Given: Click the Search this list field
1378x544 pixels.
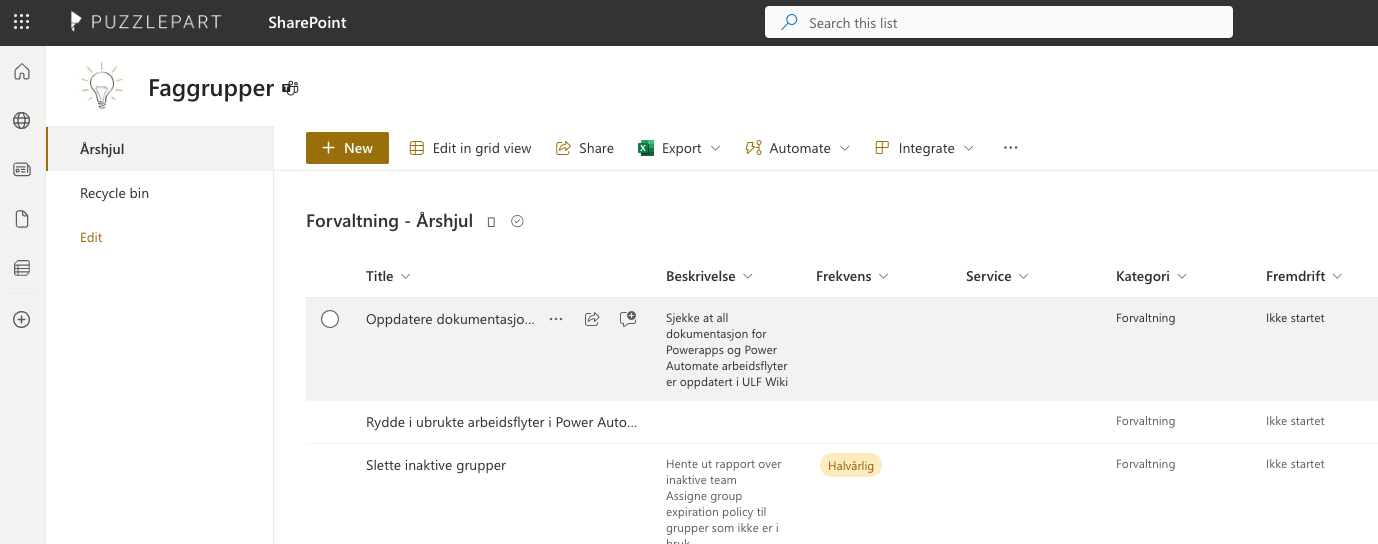Looking at the screenshot, I should 998,23.
